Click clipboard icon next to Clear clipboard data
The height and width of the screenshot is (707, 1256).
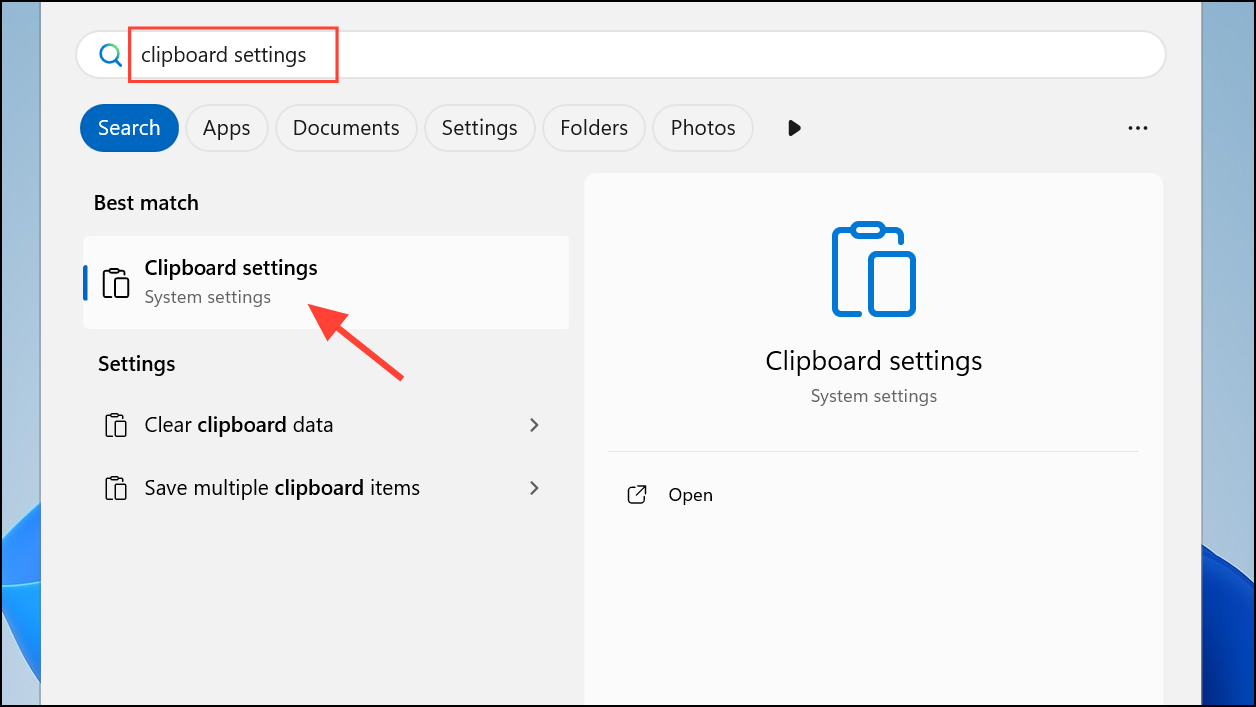click(117, 425)
